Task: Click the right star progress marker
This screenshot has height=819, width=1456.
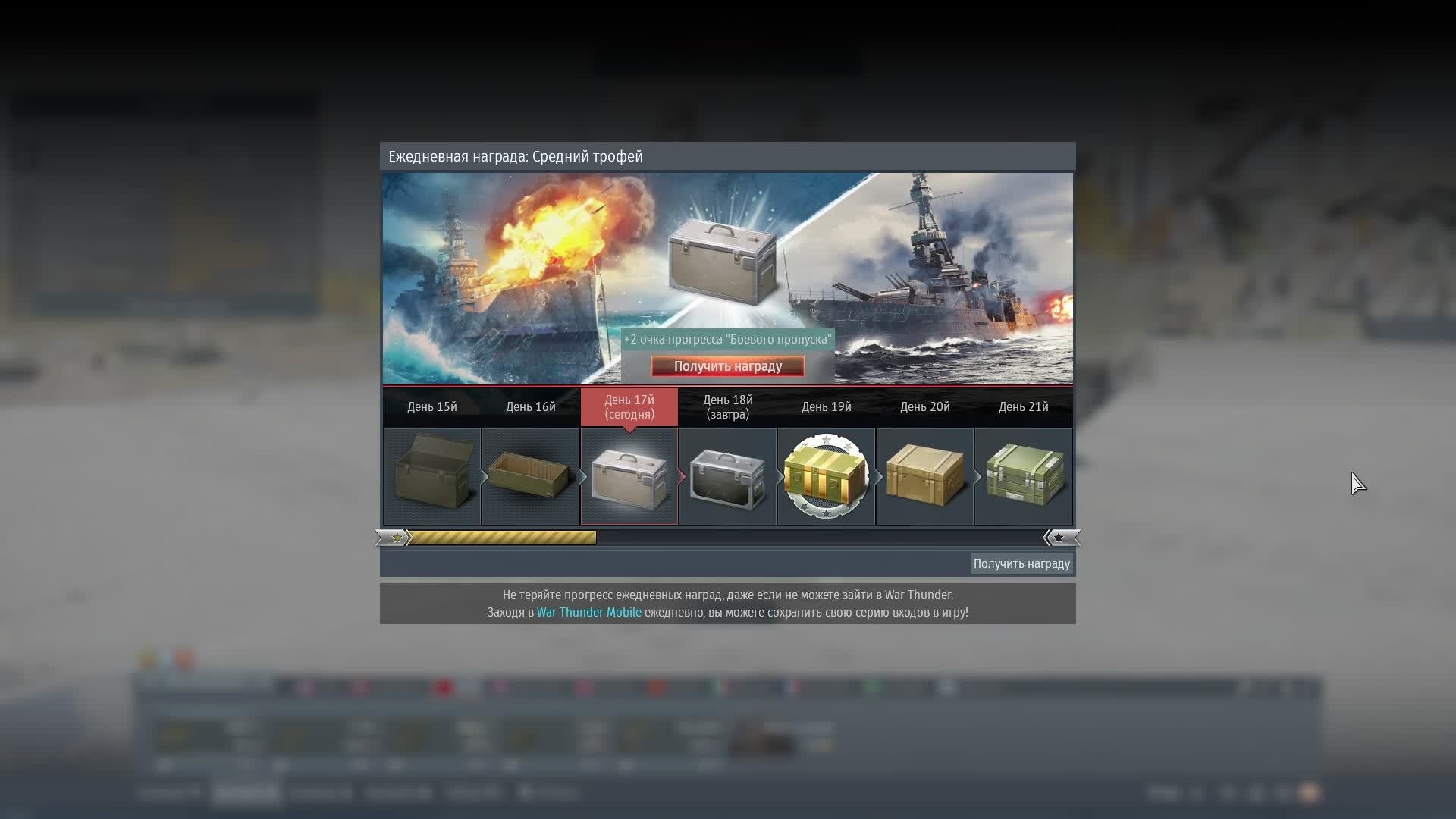Action: 1059,538
